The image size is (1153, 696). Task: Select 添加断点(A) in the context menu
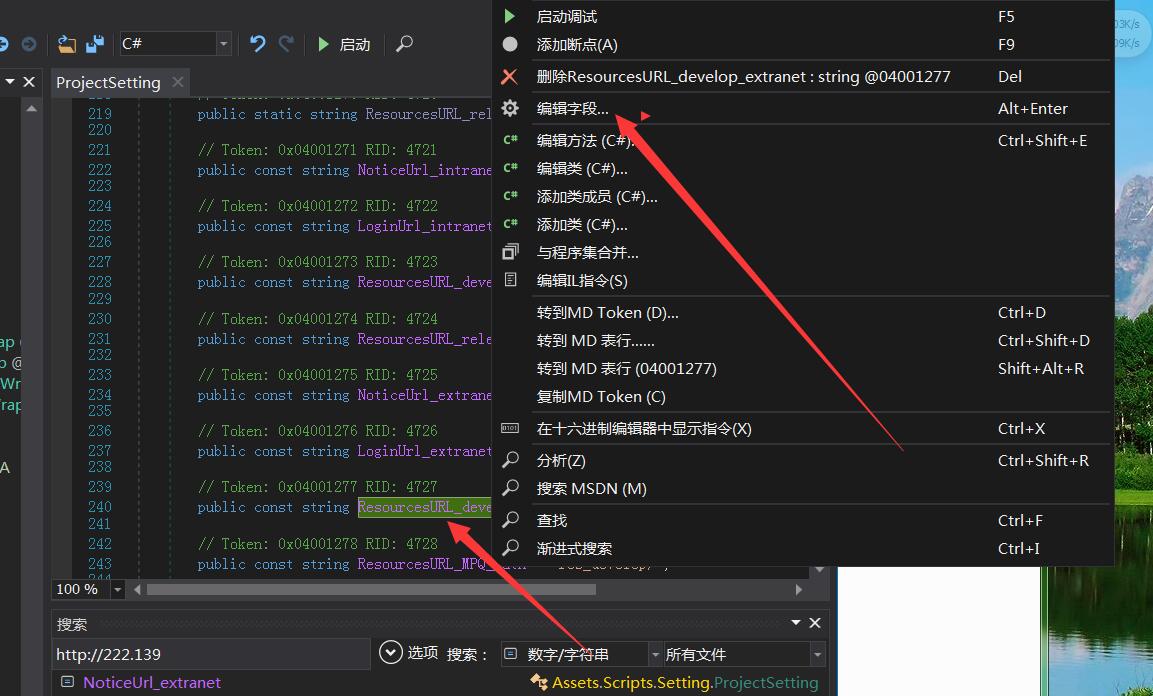(577, 44)
